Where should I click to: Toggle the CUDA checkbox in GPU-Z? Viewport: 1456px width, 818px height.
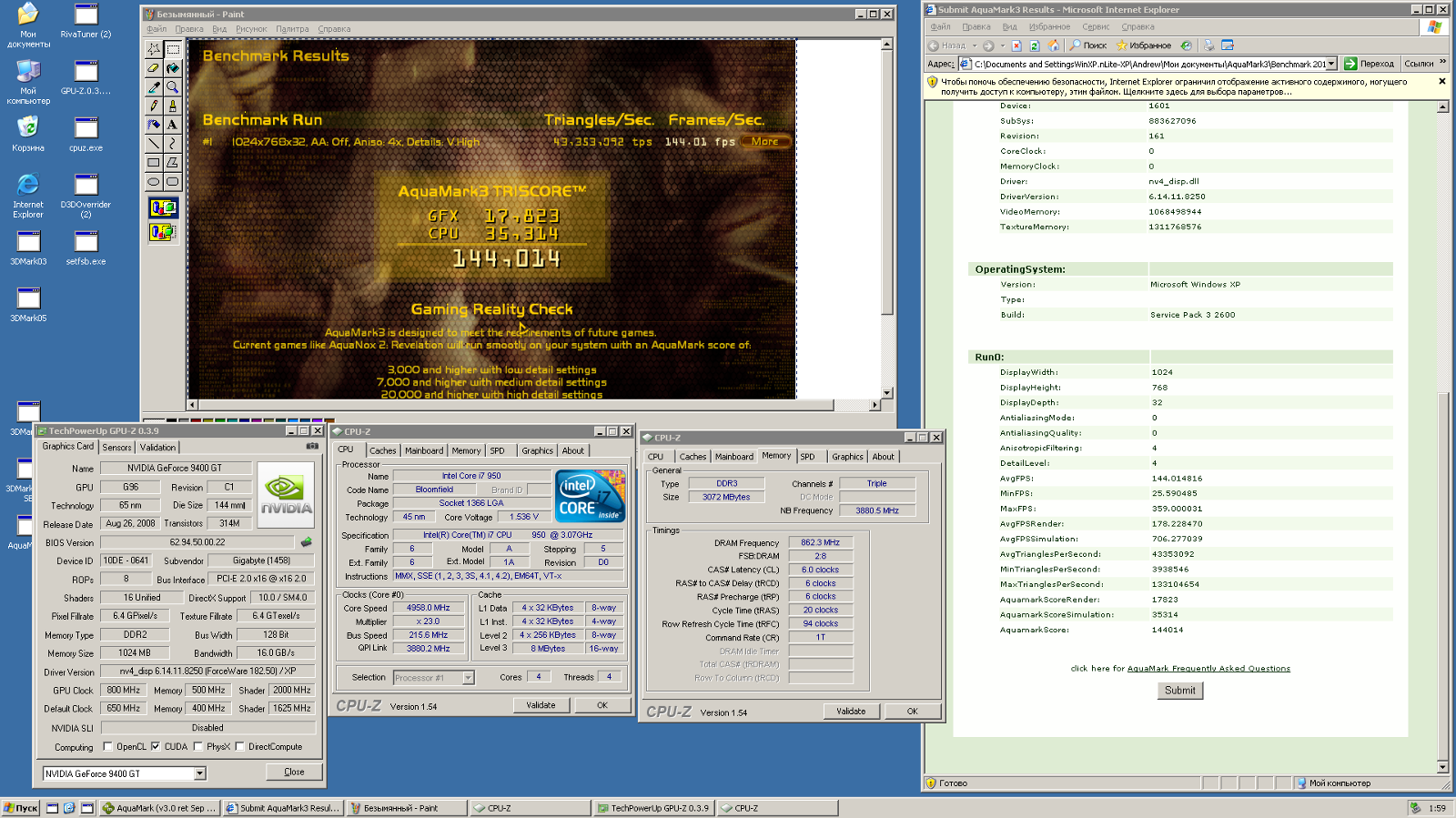pyautogui.click(x=156, y=747)
